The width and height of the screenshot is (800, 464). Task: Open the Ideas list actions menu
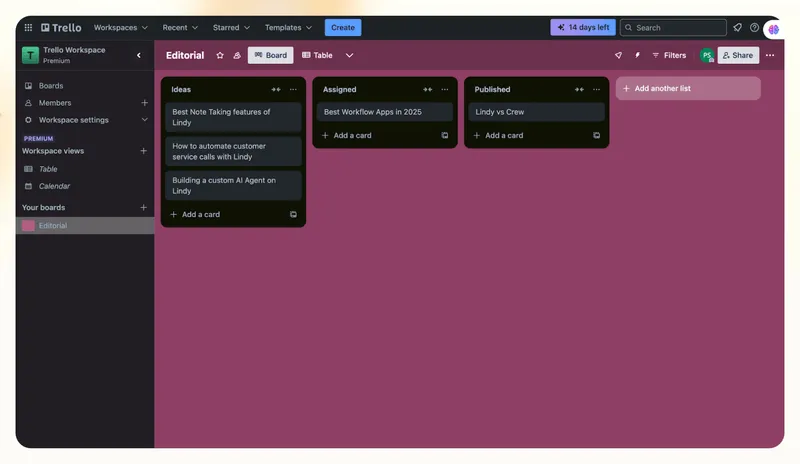pyautogui.click(x=293, y=89)
